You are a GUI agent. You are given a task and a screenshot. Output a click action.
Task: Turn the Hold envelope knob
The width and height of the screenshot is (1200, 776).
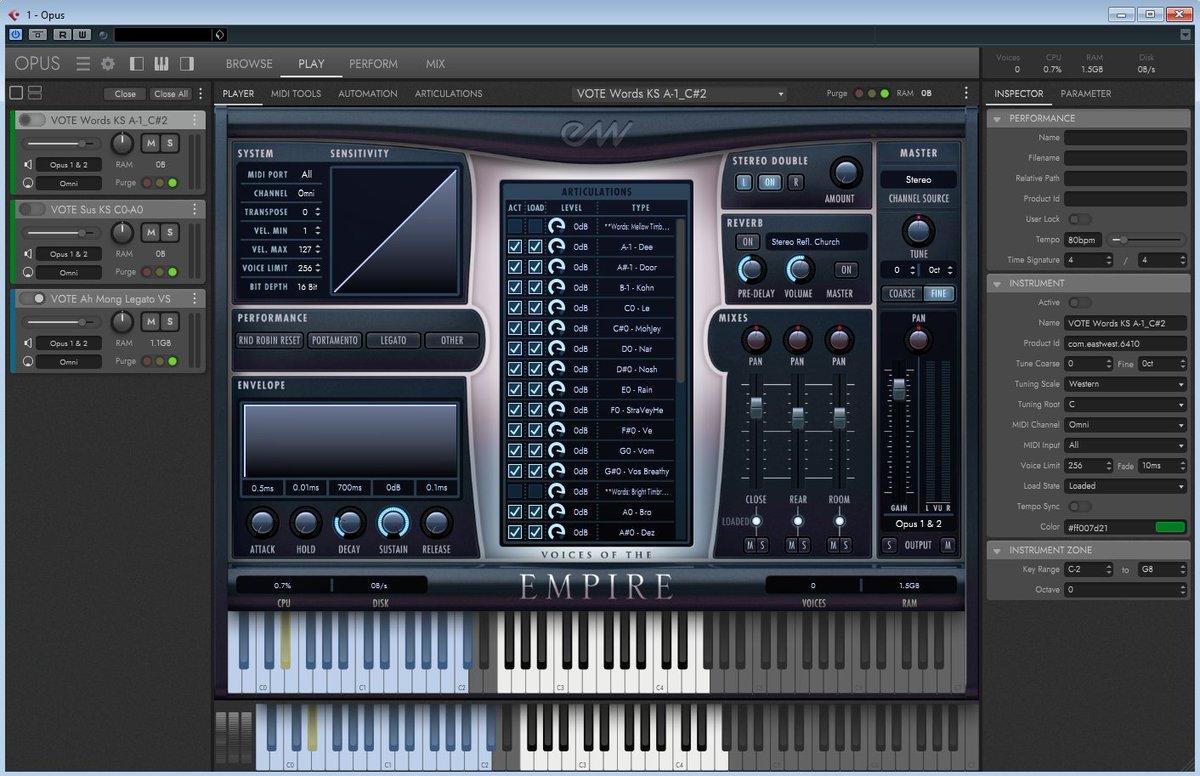(306, 522)
